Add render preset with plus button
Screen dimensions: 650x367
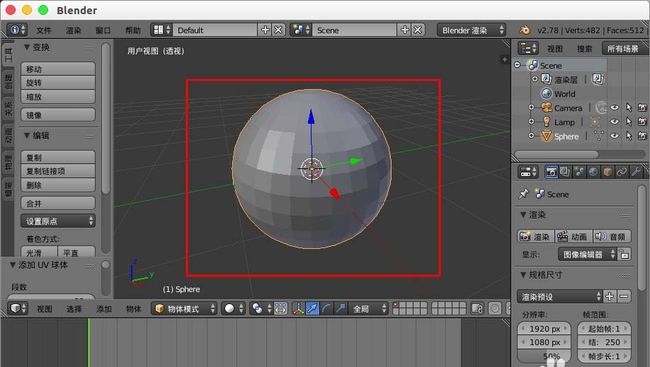pos(609,297)
